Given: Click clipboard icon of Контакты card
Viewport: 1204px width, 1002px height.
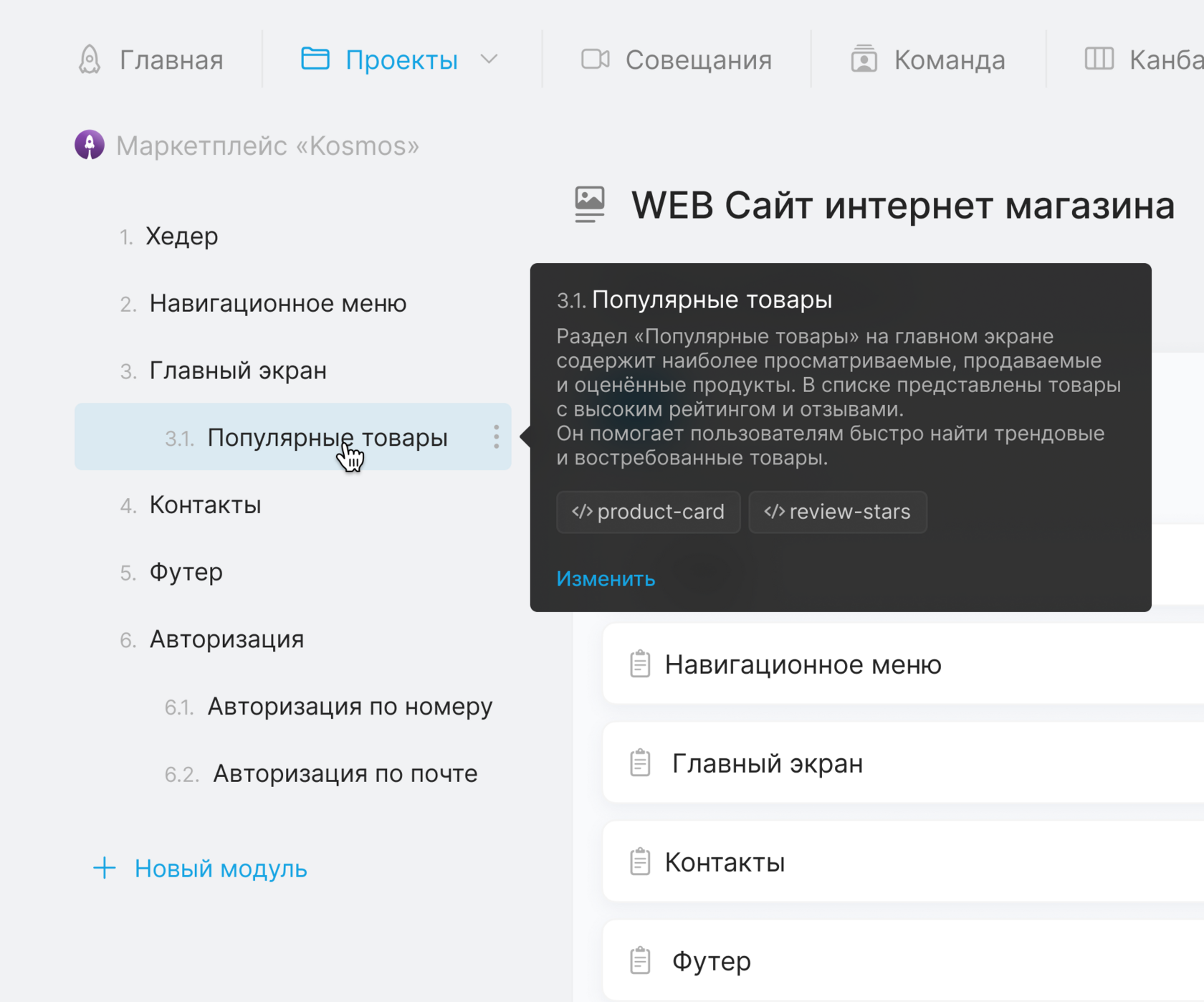Looking at the screenshot, I should click(x=640, y=862).
